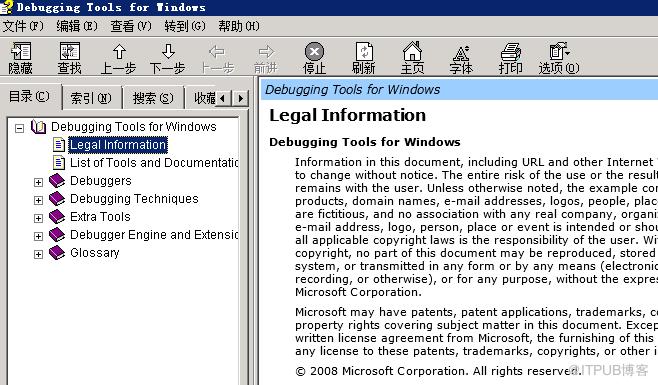Screen dimensions: 658x385
Task: Click the 2008 Microsoft Corporation copyright line
Action: click(437, 371)
